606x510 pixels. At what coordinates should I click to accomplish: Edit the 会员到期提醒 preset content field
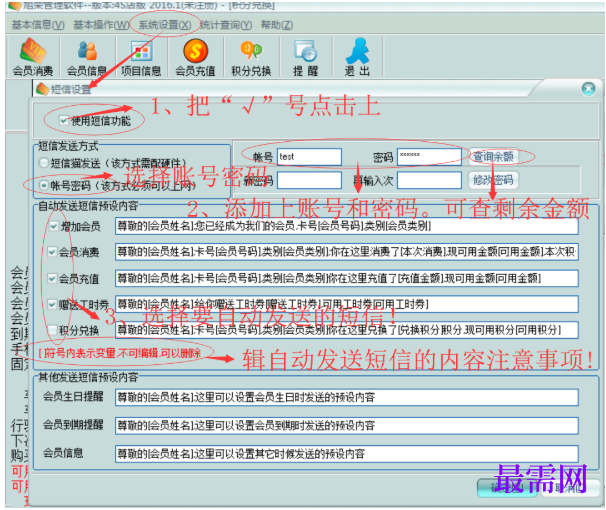[x=347, y=426]
